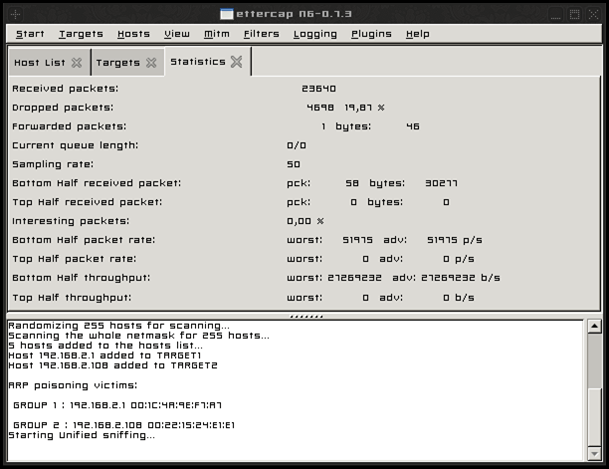This screenshot has width=609, height=469.
Task: Open the Targets menu
Action: click(81, 34)
